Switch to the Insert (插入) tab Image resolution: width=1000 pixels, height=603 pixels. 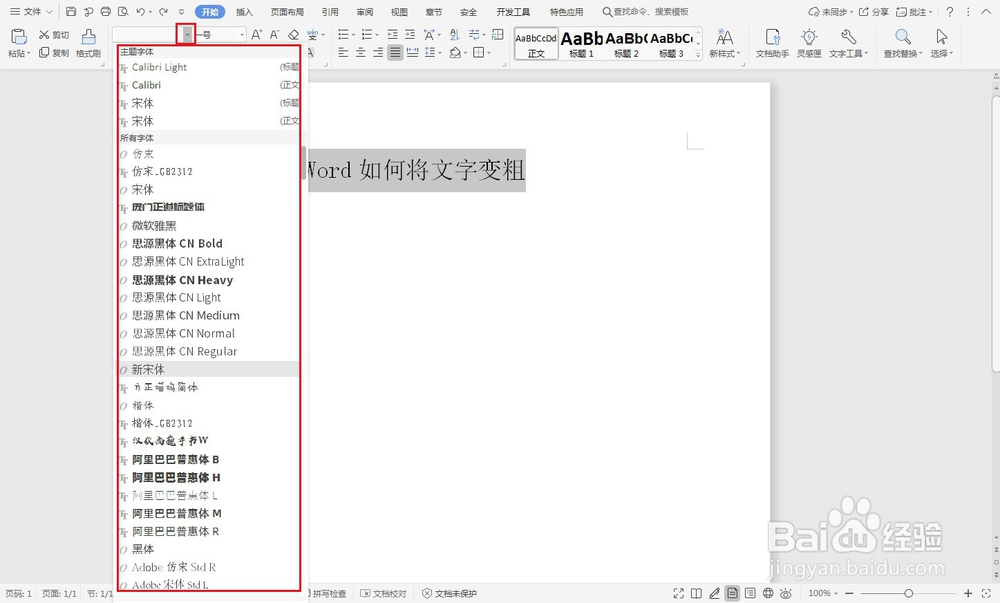coord(244,11)
